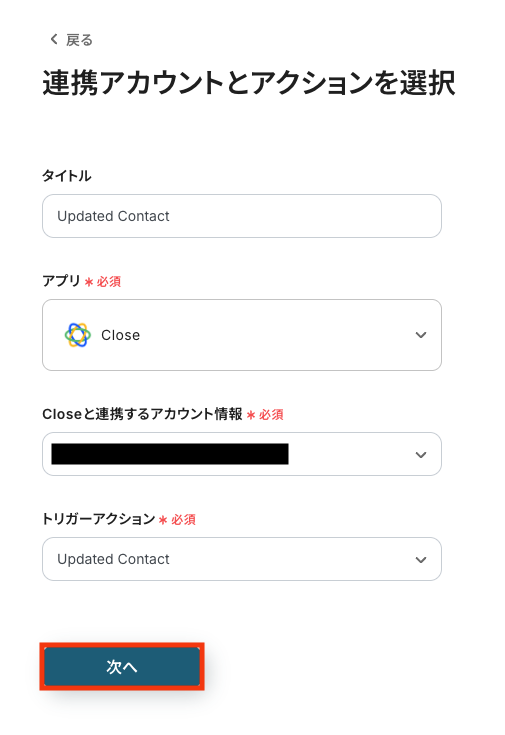Click the 必須 marker beside アプリ
Screen dimensions: 505x735
pos(109,282)
